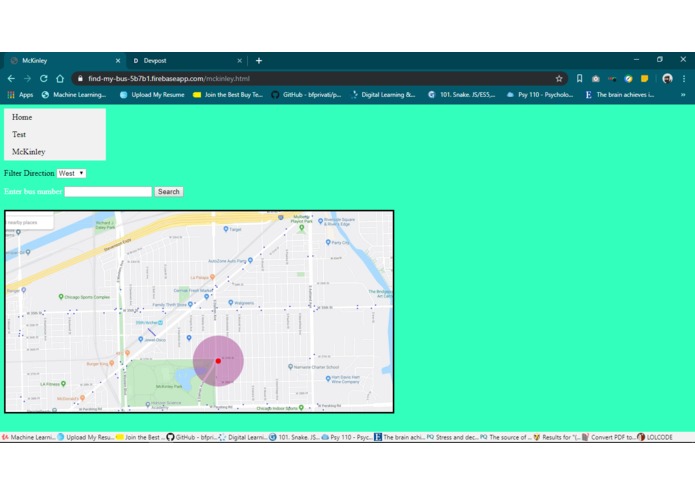Click the McDonald's map pin
Viewport: 695px width, 494px height.
click(82, 398)
